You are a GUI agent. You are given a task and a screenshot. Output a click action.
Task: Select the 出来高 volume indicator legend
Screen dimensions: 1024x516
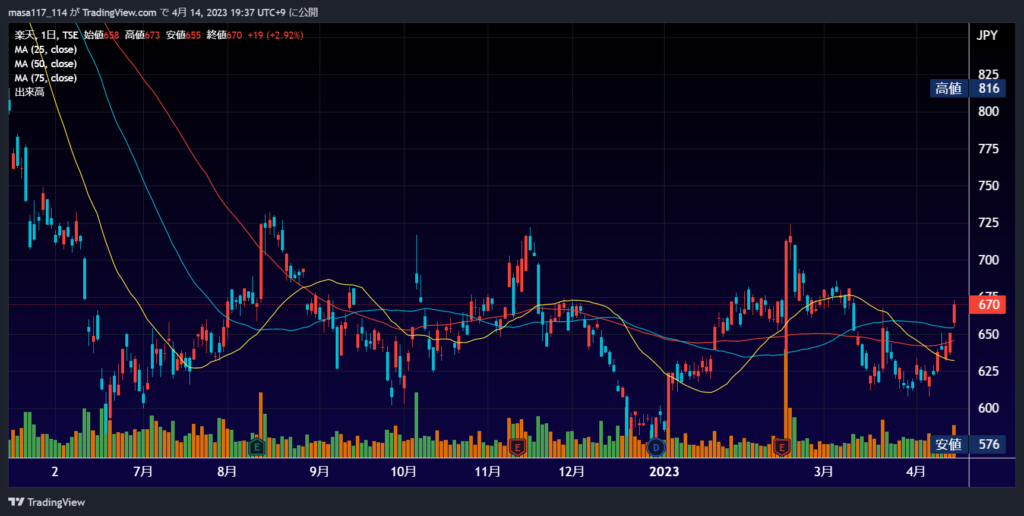tap(29, 92)
